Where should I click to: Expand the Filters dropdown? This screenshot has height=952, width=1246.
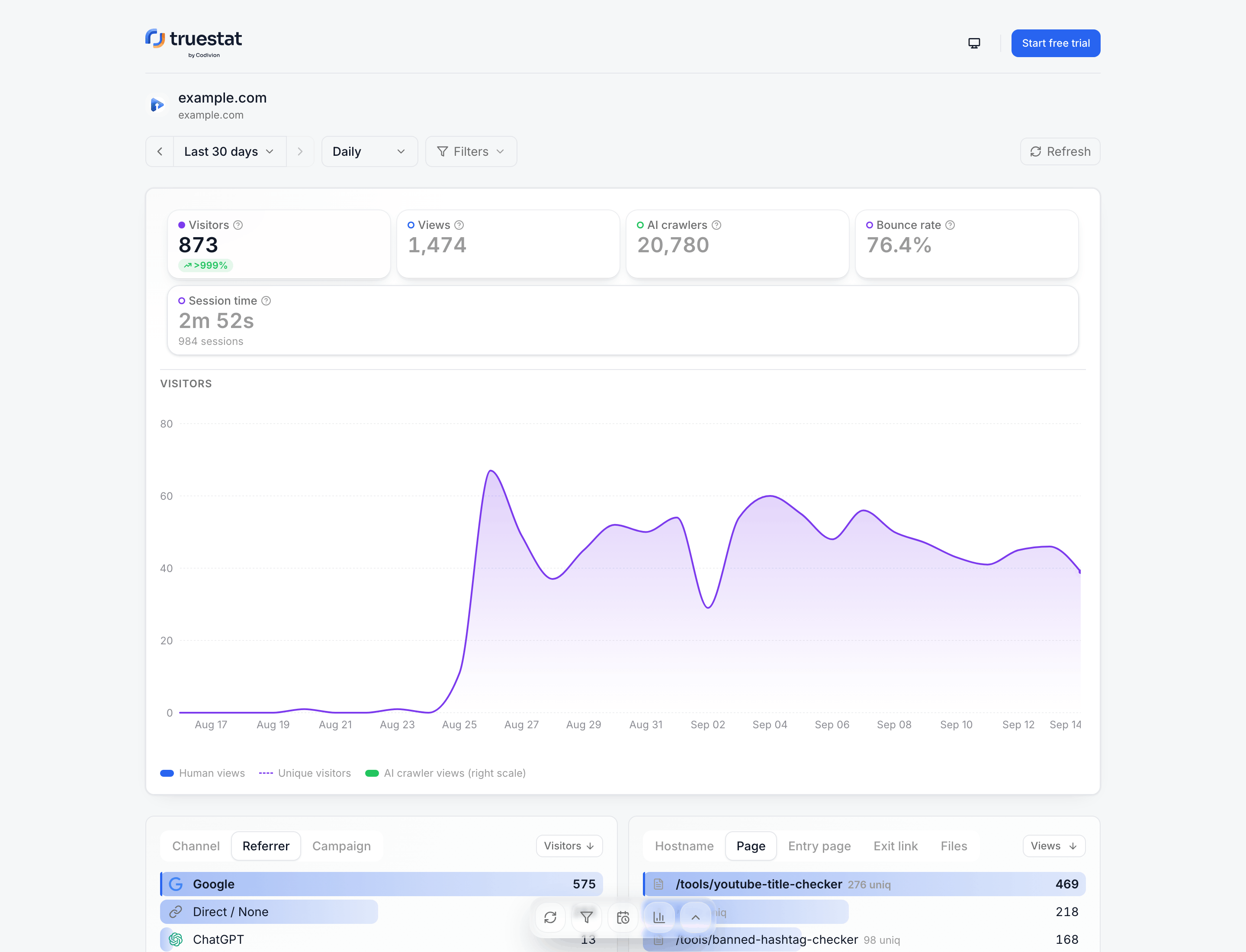471,151
